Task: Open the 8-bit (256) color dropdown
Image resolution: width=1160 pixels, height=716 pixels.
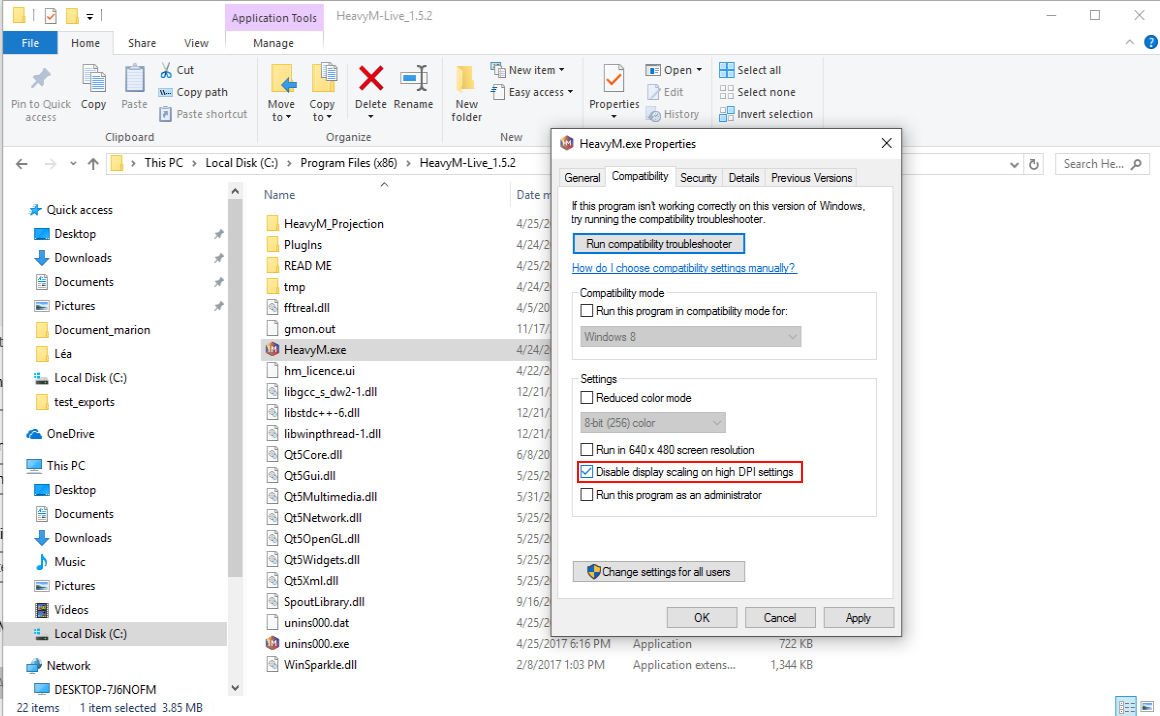Action: pos(652,423)
